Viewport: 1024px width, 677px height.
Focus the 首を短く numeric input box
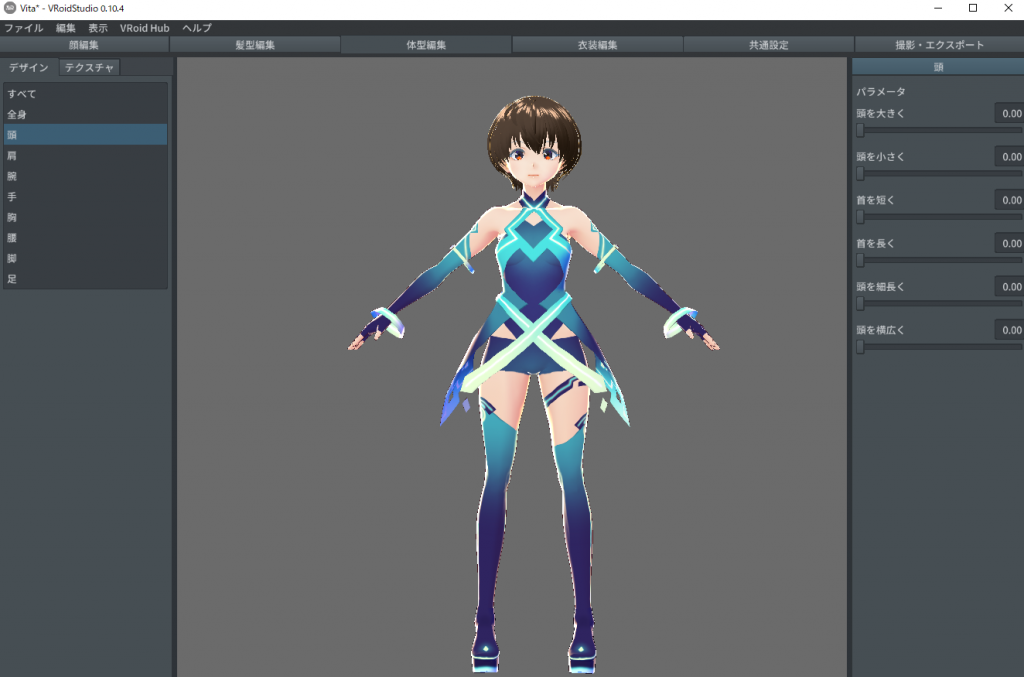coord(1008,200)
